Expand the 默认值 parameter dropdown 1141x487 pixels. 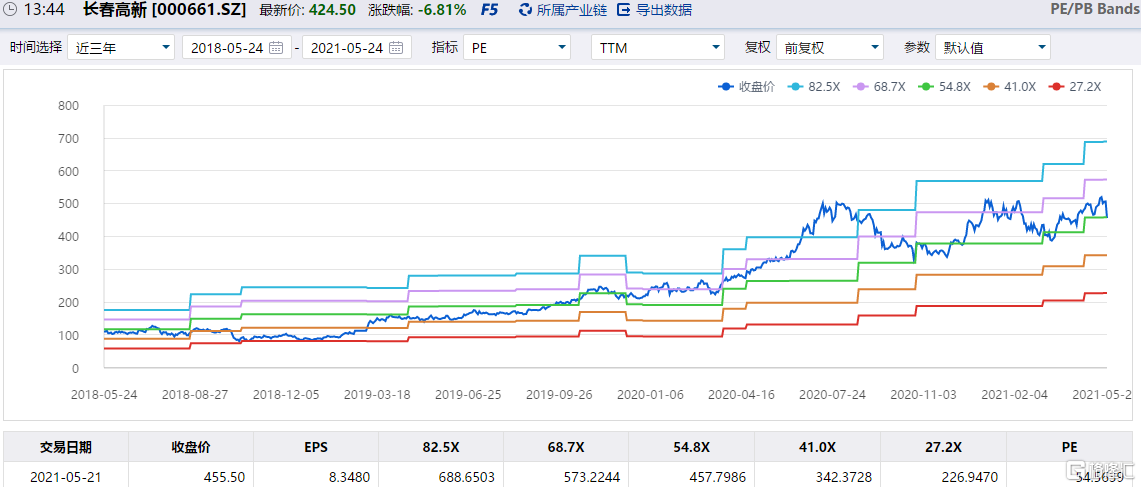[x=993, y=48]
